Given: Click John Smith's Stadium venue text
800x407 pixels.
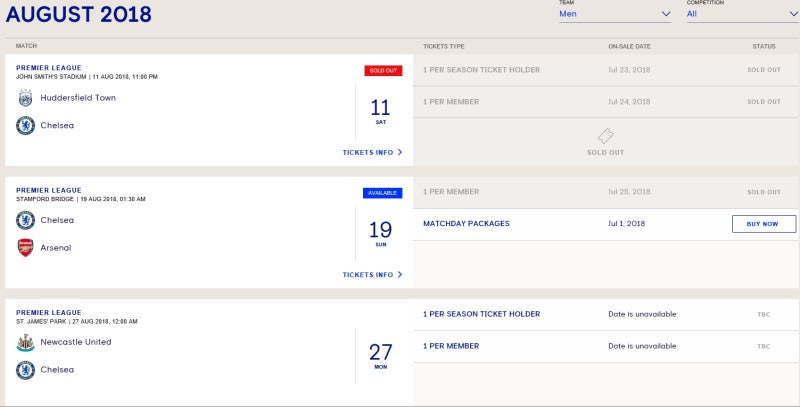Looking at the screenshot, I should point(51,77).
